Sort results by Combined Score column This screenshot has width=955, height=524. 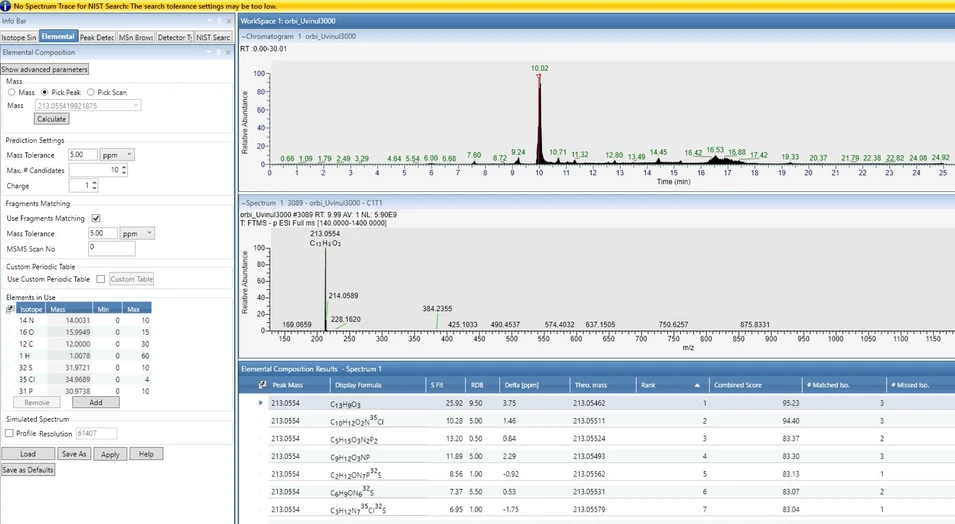[x=756, y=385]
